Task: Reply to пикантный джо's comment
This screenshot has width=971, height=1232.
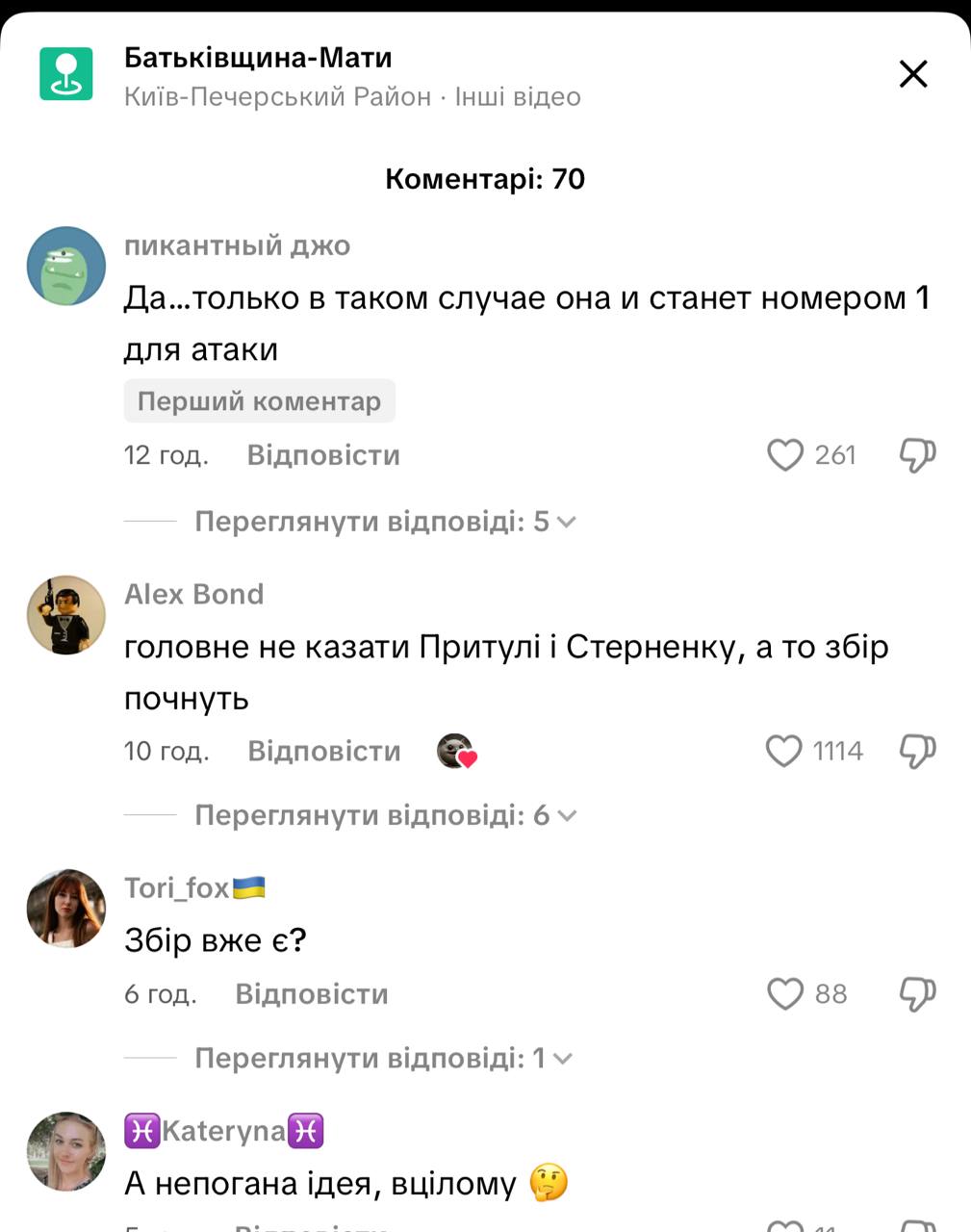Action: (323, 455)
